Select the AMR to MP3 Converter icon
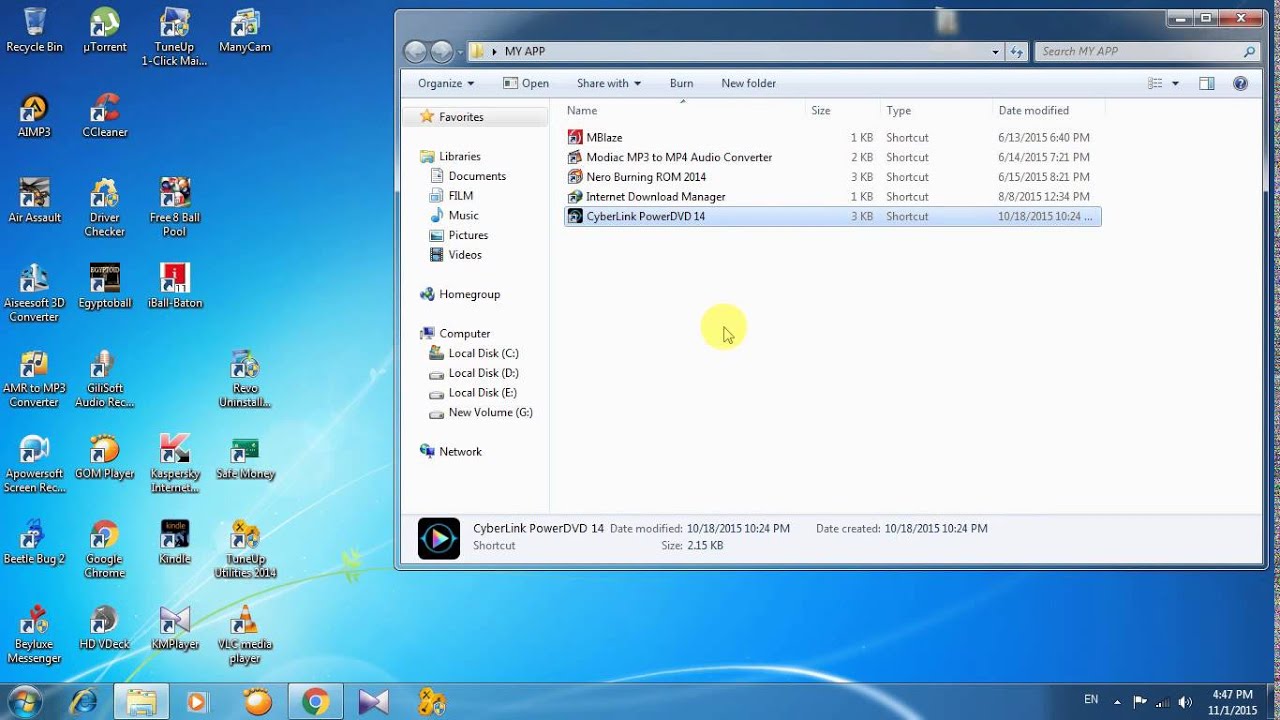 point(34,379)
